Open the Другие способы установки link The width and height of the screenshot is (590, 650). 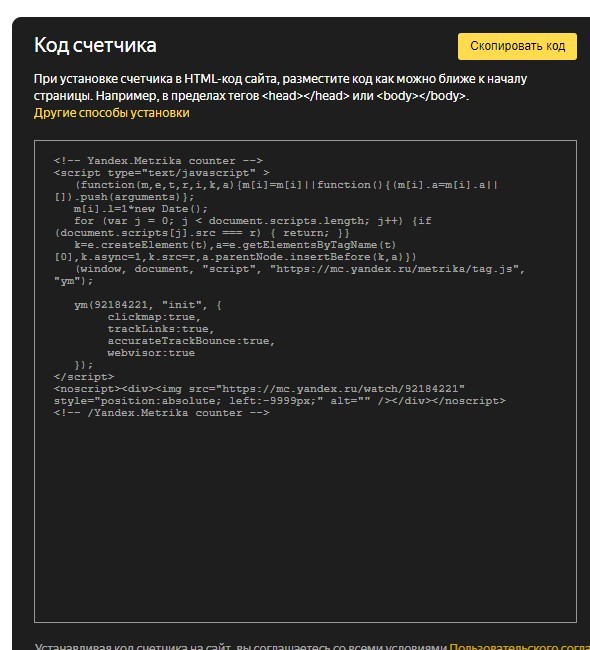112,113
